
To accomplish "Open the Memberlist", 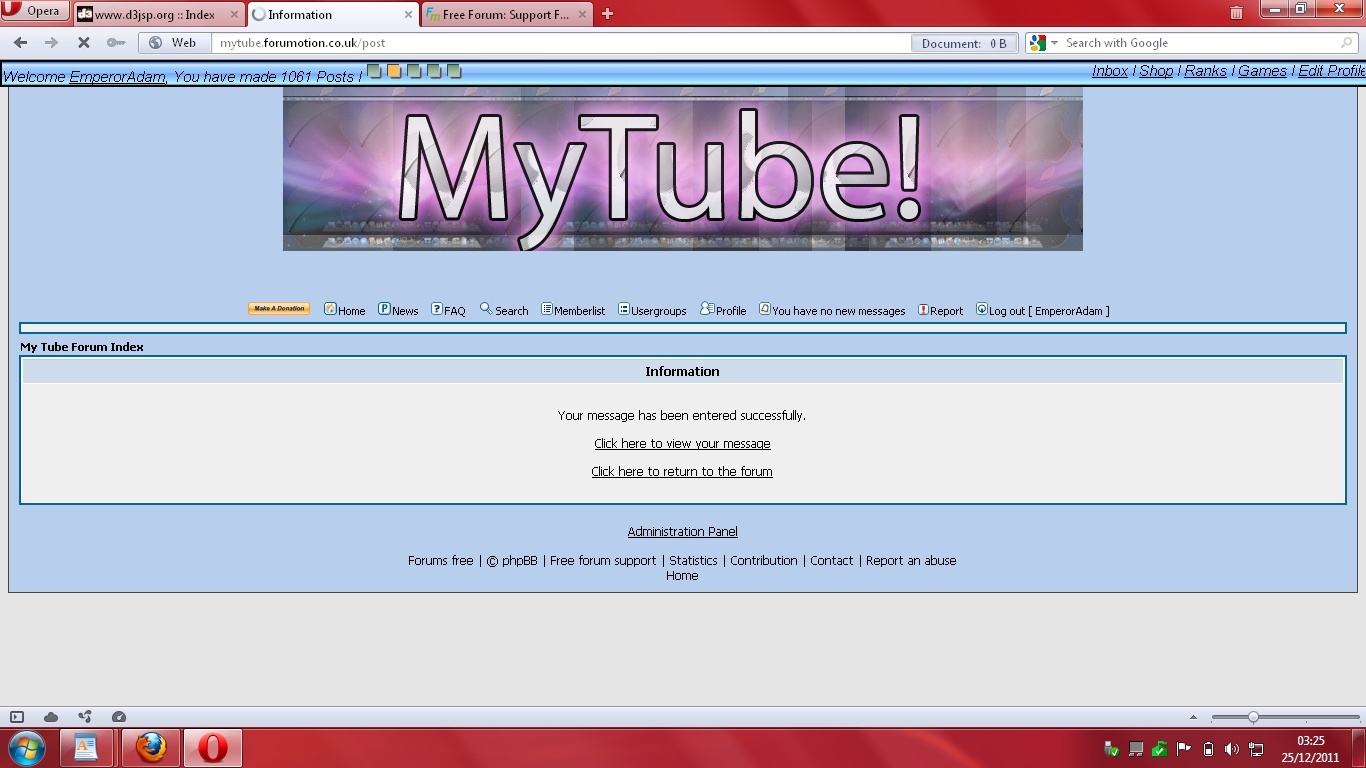I will [579, 311].
